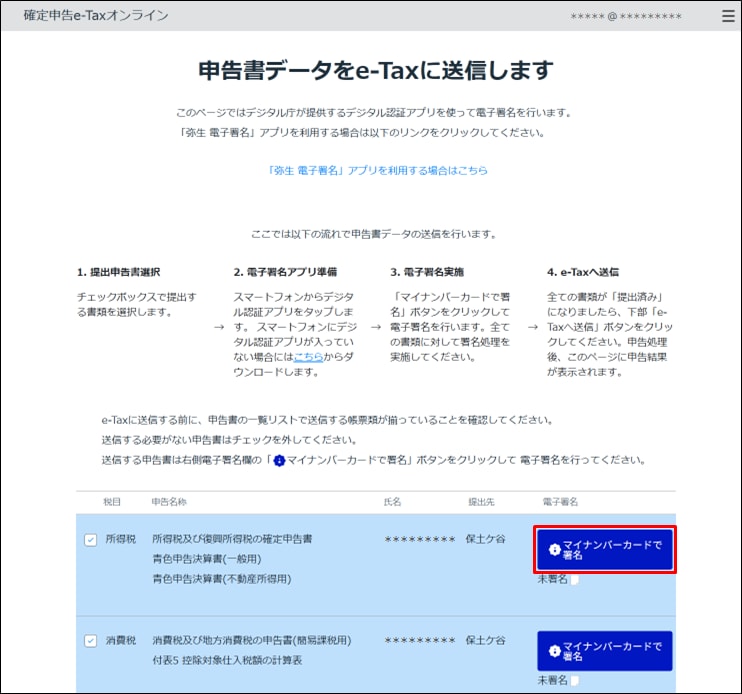
Task: Click the 電子署名 column header
Action: 560,501
